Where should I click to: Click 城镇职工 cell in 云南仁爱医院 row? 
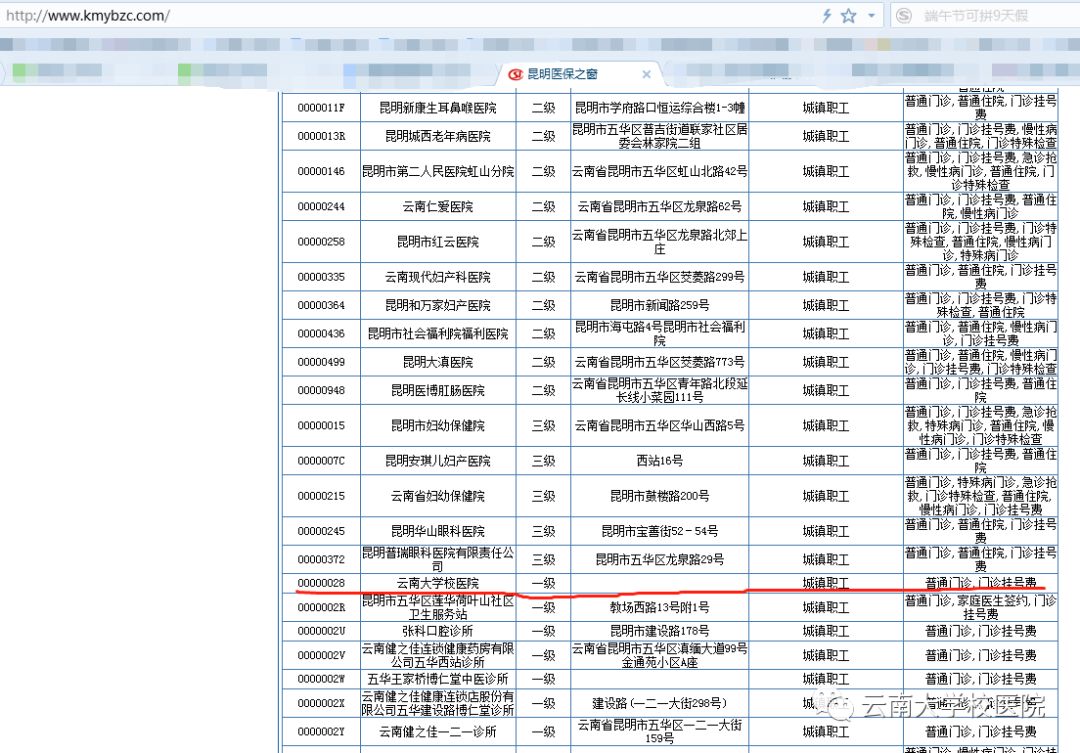coord(826,206)
